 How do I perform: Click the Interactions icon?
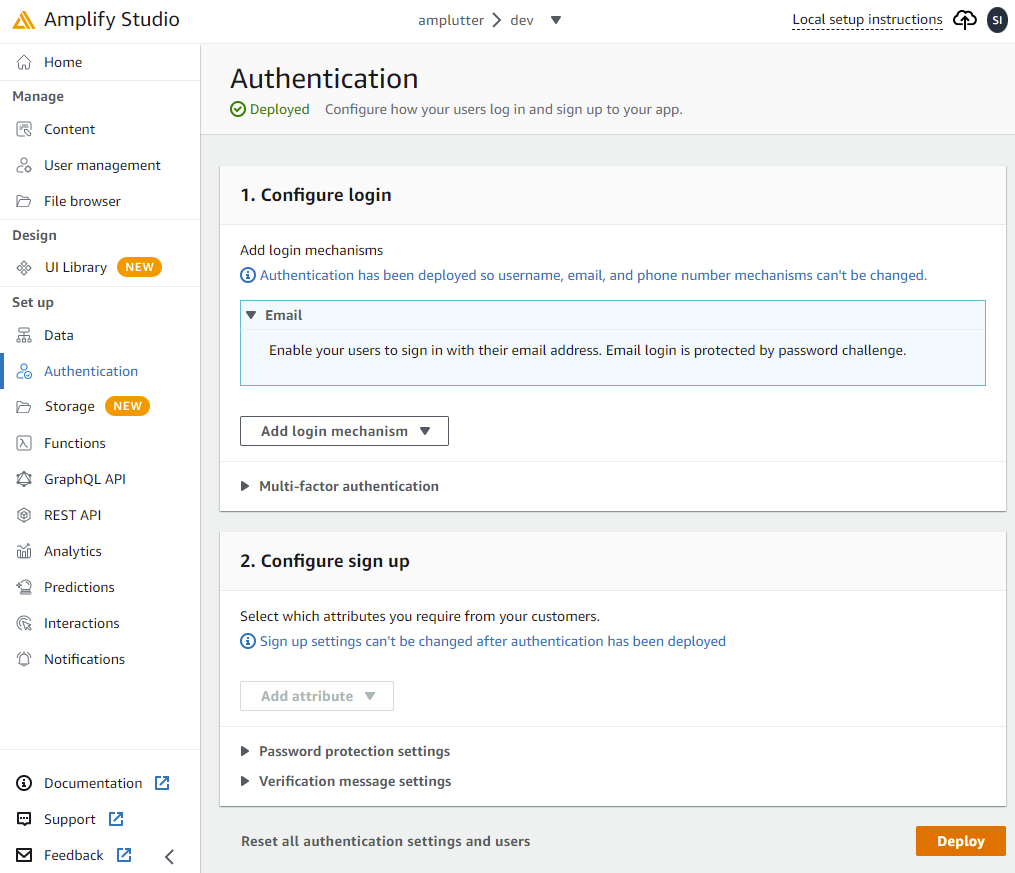coord(24,623)
